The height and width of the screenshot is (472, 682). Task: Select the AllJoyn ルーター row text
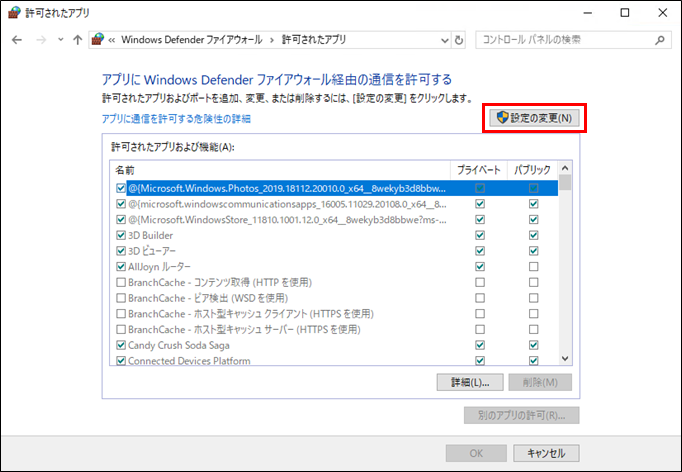click(x=159, y=267)
